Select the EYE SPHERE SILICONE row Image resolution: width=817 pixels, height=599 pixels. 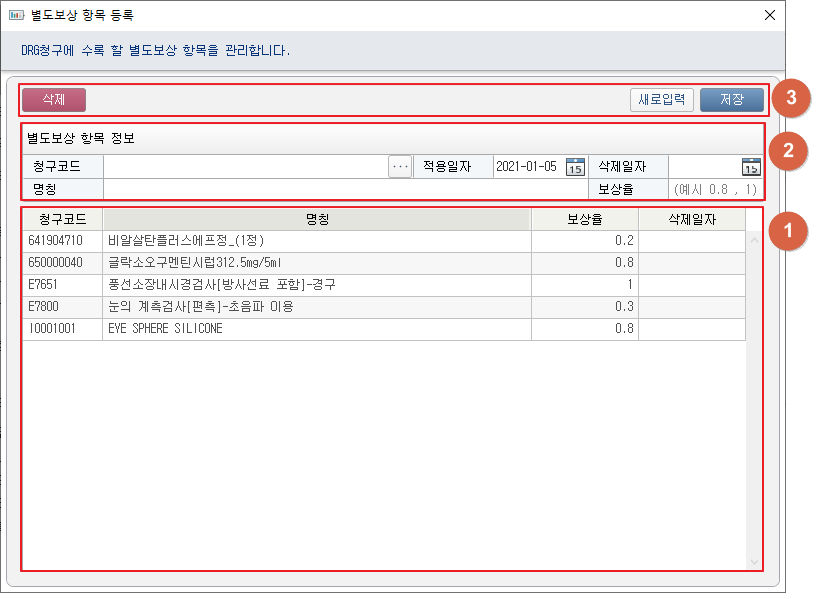point(300,329)
